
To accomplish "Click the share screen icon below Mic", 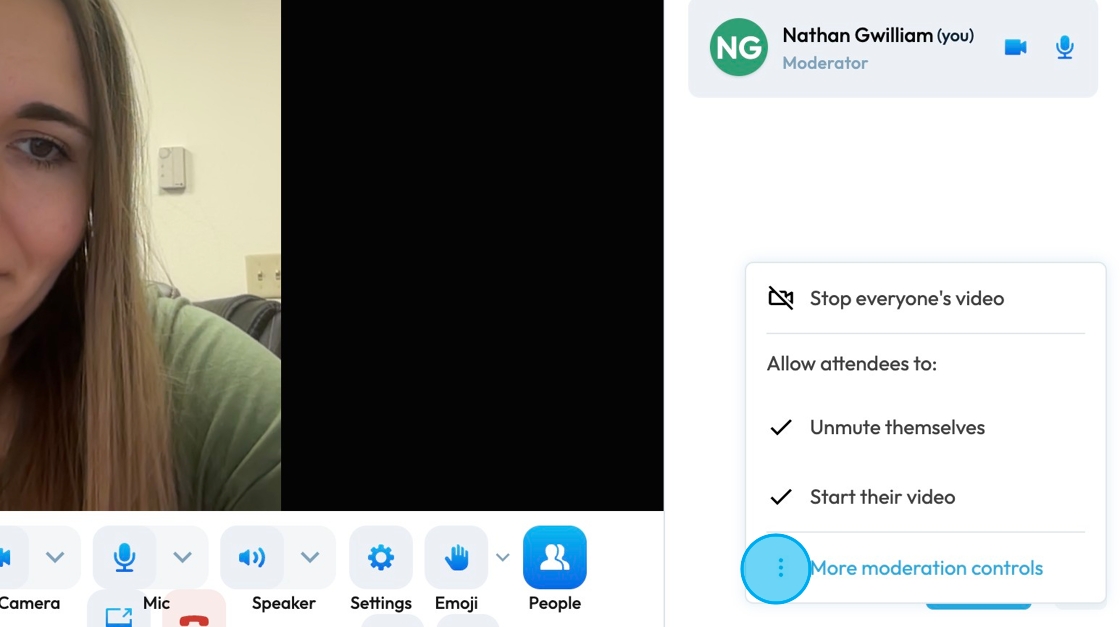I will tap(119, 616).
